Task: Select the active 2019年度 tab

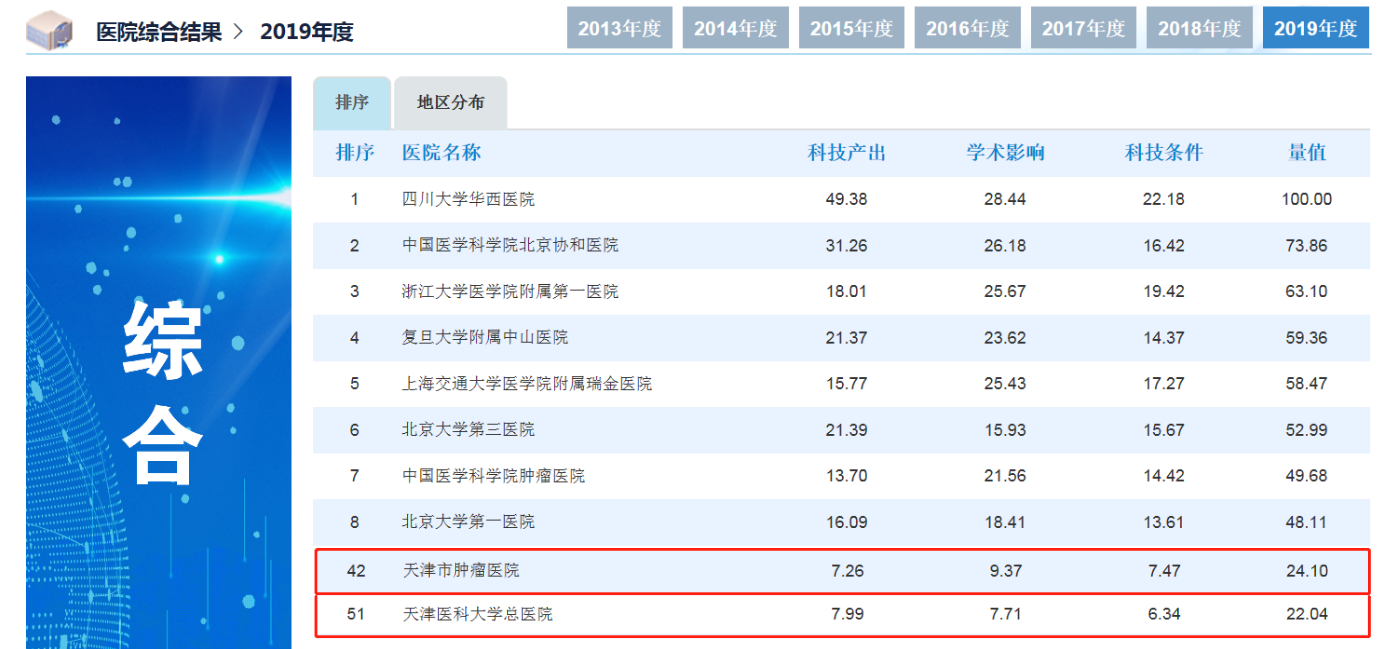Action: [1316, 28]
